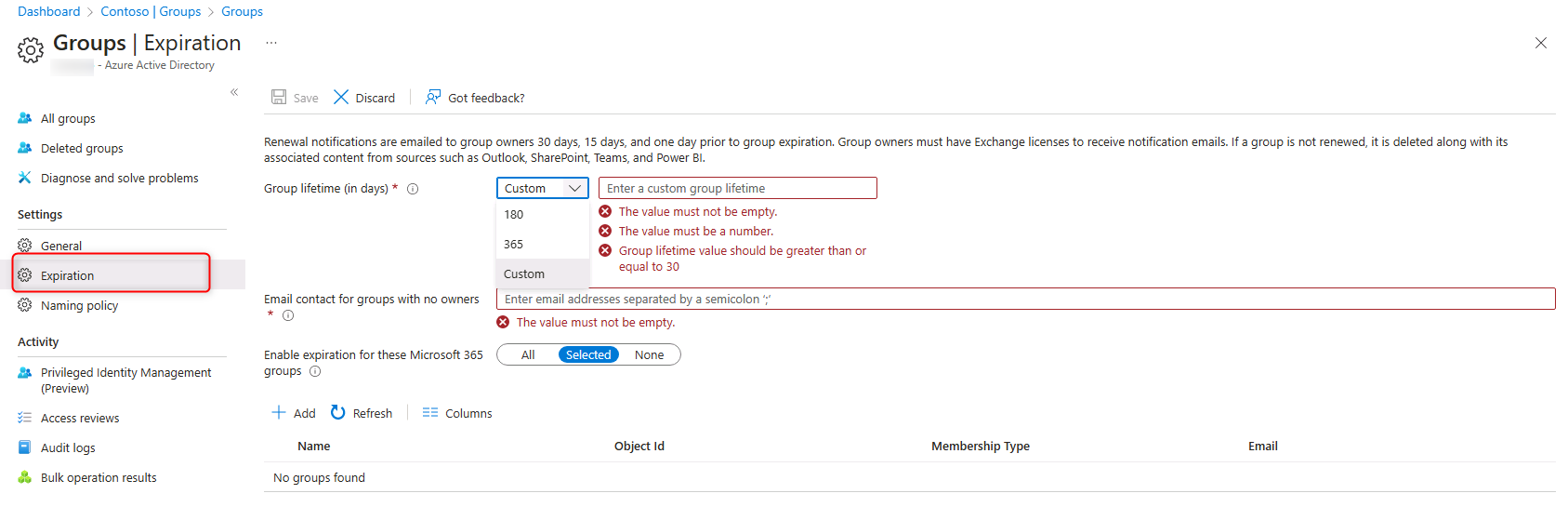Click the Refresh icon in the groups toolbar
1568x507 pixels.
[338, 413]
